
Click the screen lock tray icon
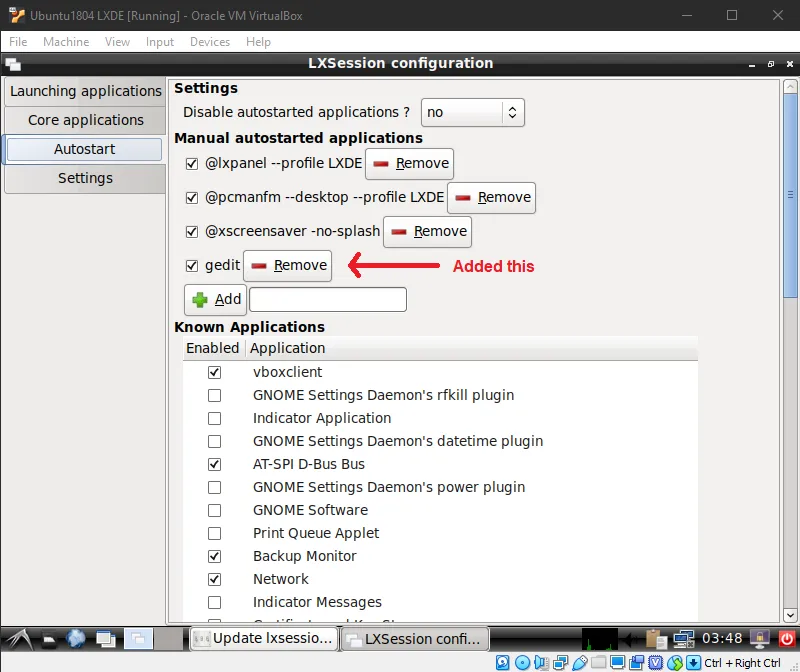tap(760, 639)
